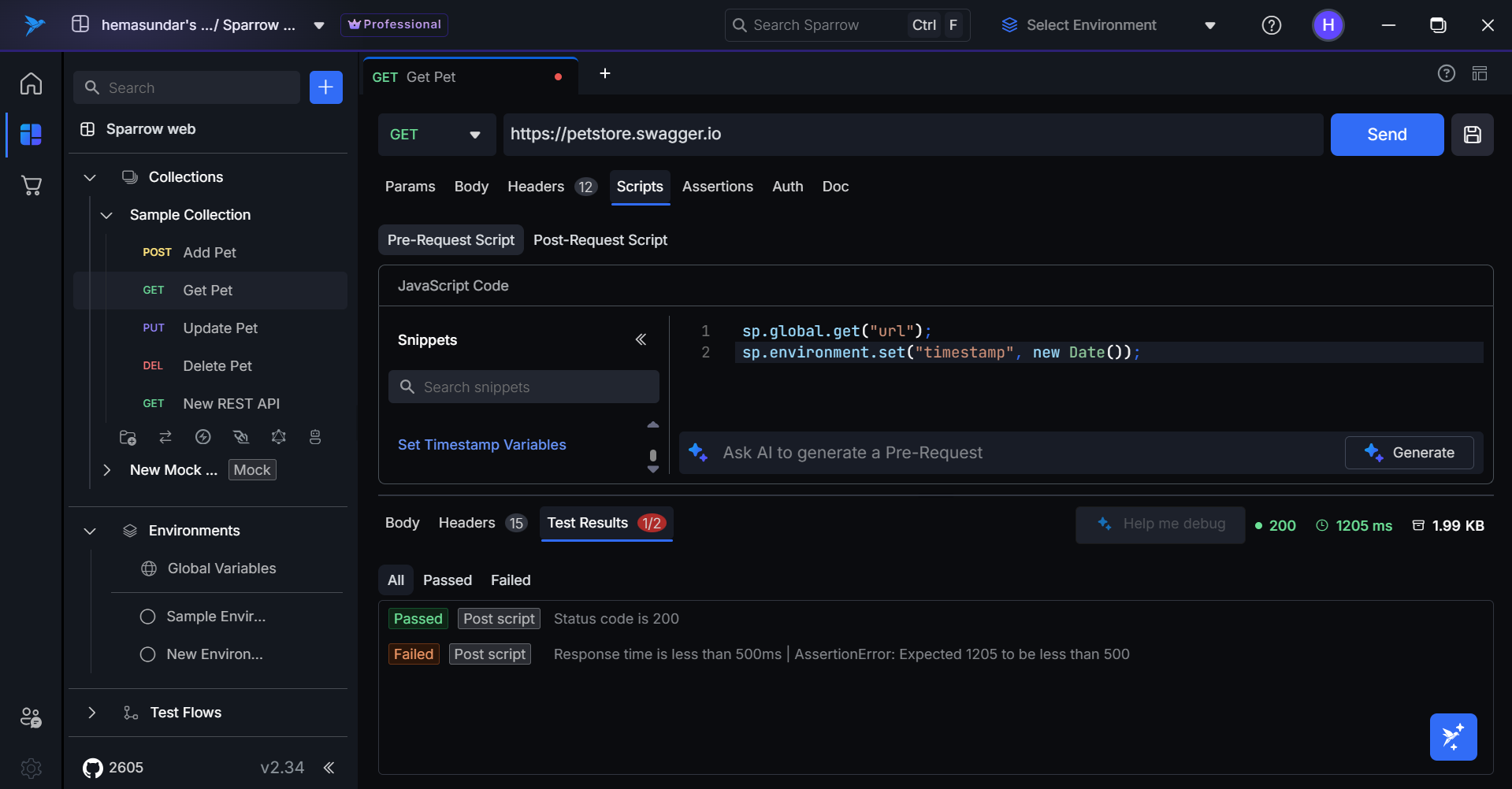Open the marketplace cart icon in sidebar

31,186
